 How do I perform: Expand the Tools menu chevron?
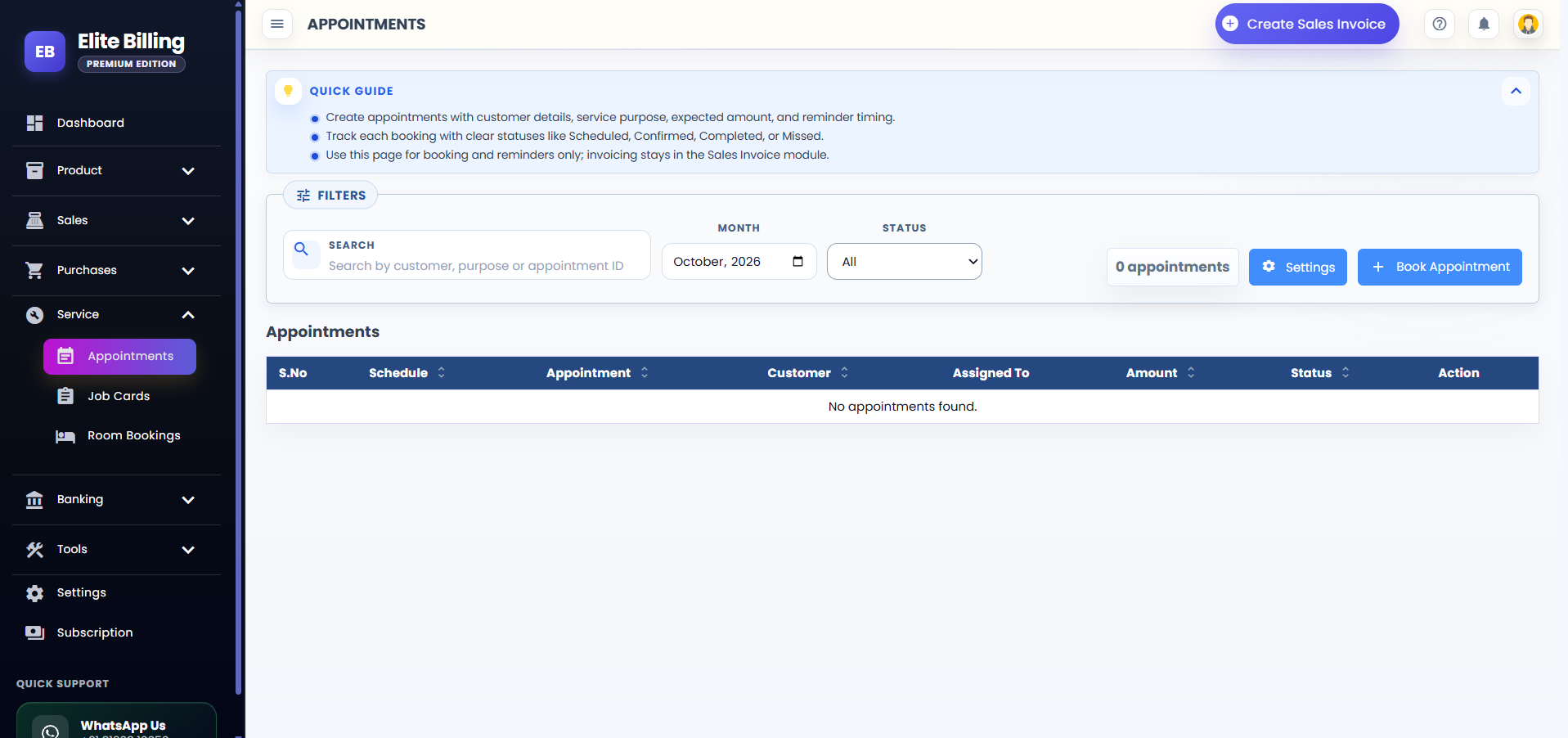point(188,550)
